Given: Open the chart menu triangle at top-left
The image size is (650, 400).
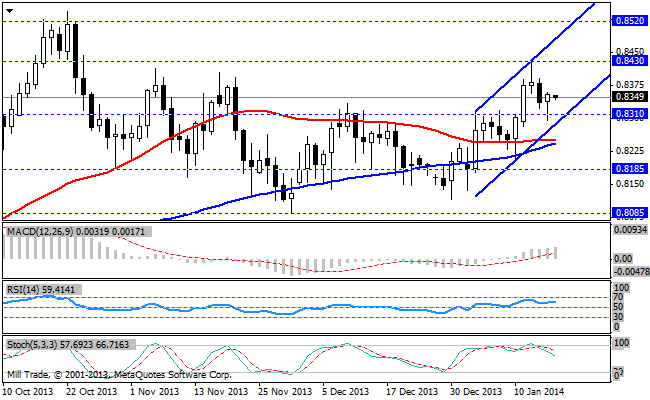Looking at the screenshot, I should tap(9, 11).
